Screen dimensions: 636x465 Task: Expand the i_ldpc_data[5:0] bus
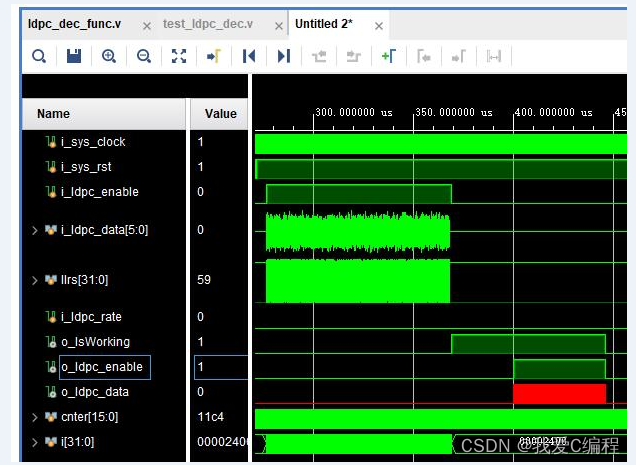(x=36, y=230)
